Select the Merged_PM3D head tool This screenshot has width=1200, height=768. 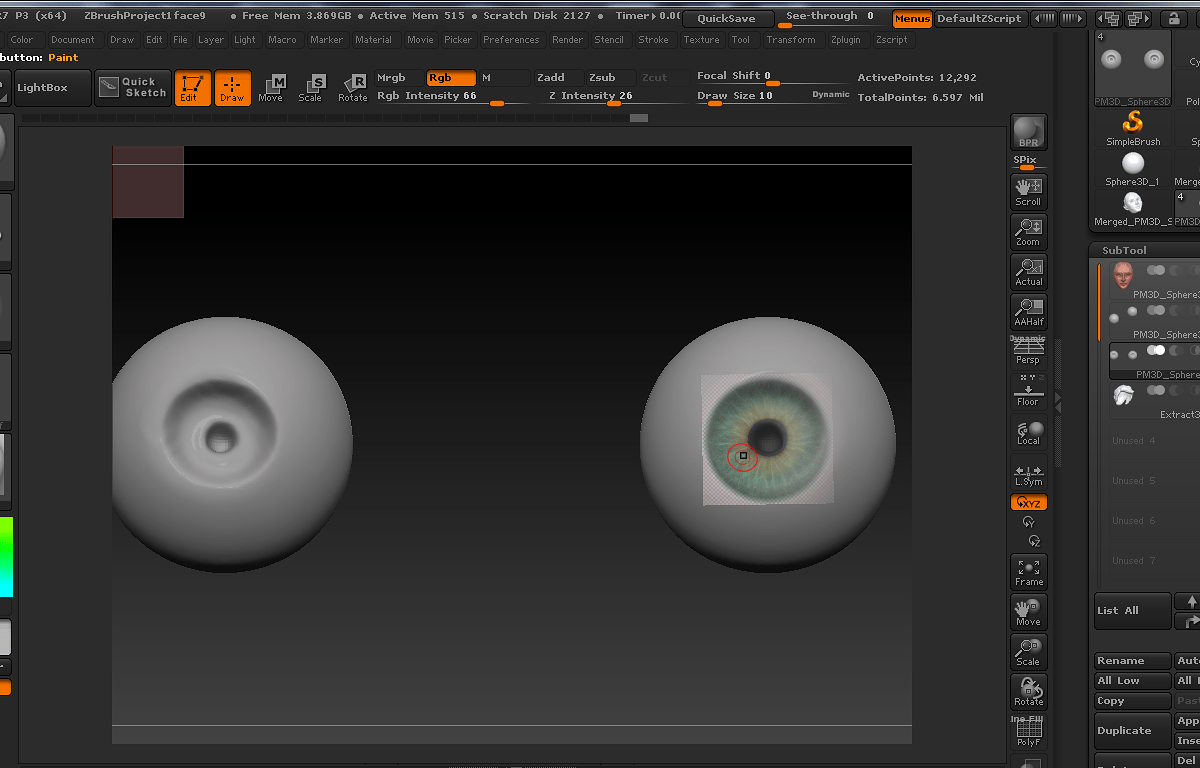point(1133,209)
